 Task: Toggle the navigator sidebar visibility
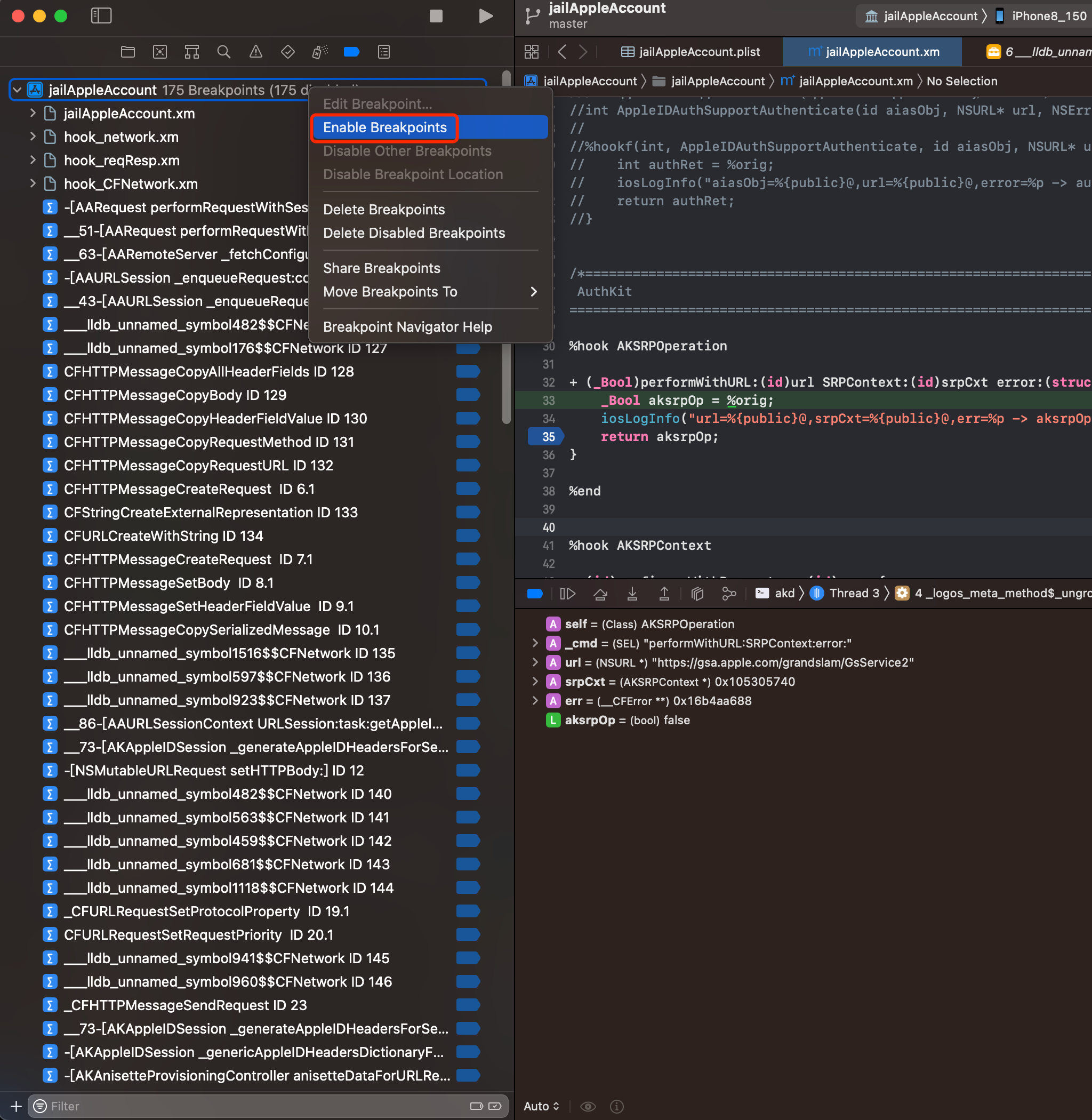(x=101, y=15)
